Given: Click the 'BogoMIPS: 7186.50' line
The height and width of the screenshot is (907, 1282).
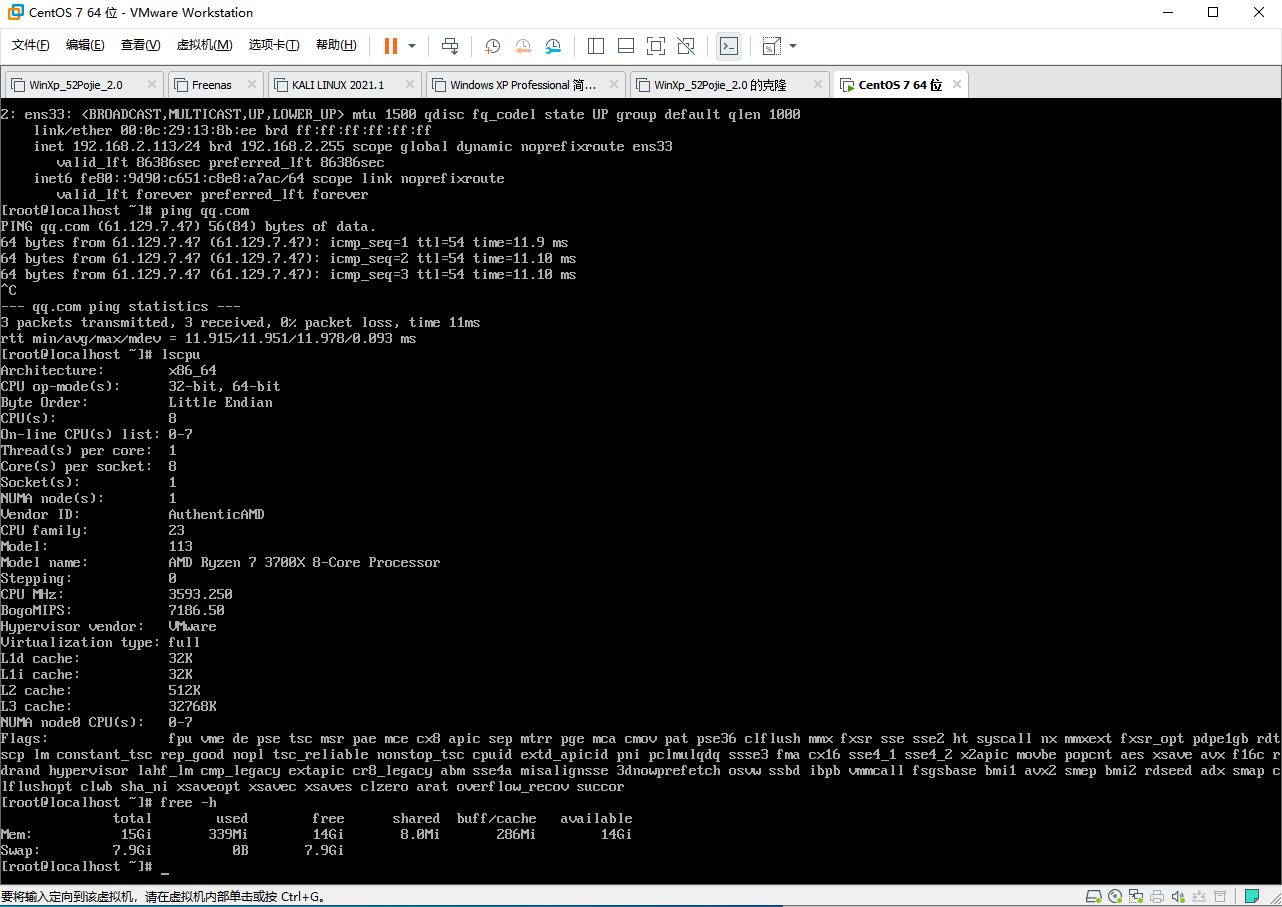Looking at the screenshot, I should [x=112, y=611].
